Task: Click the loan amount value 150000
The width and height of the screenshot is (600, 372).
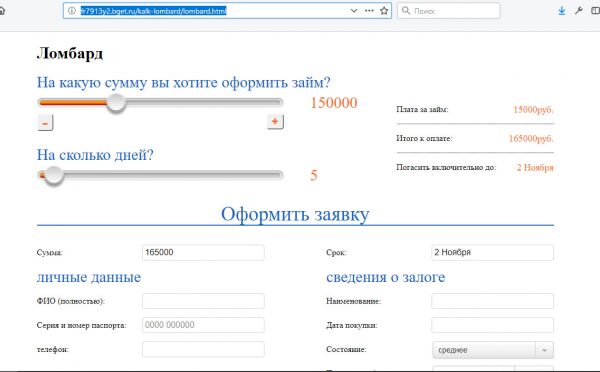Action: tap(334, 103)
